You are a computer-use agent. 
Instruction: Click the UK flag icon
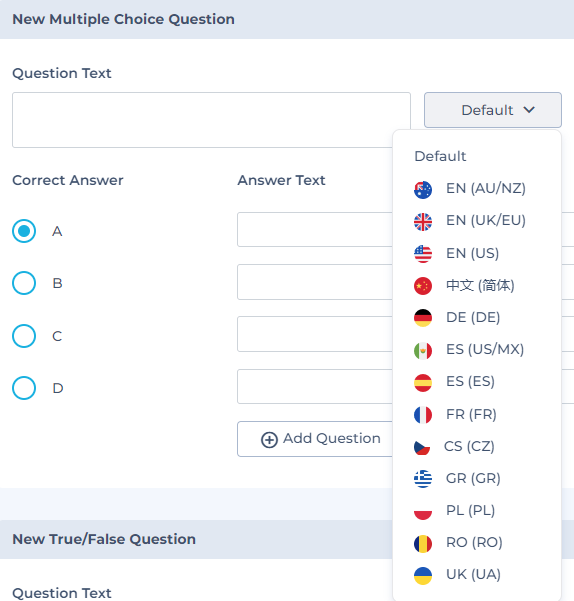423,222
